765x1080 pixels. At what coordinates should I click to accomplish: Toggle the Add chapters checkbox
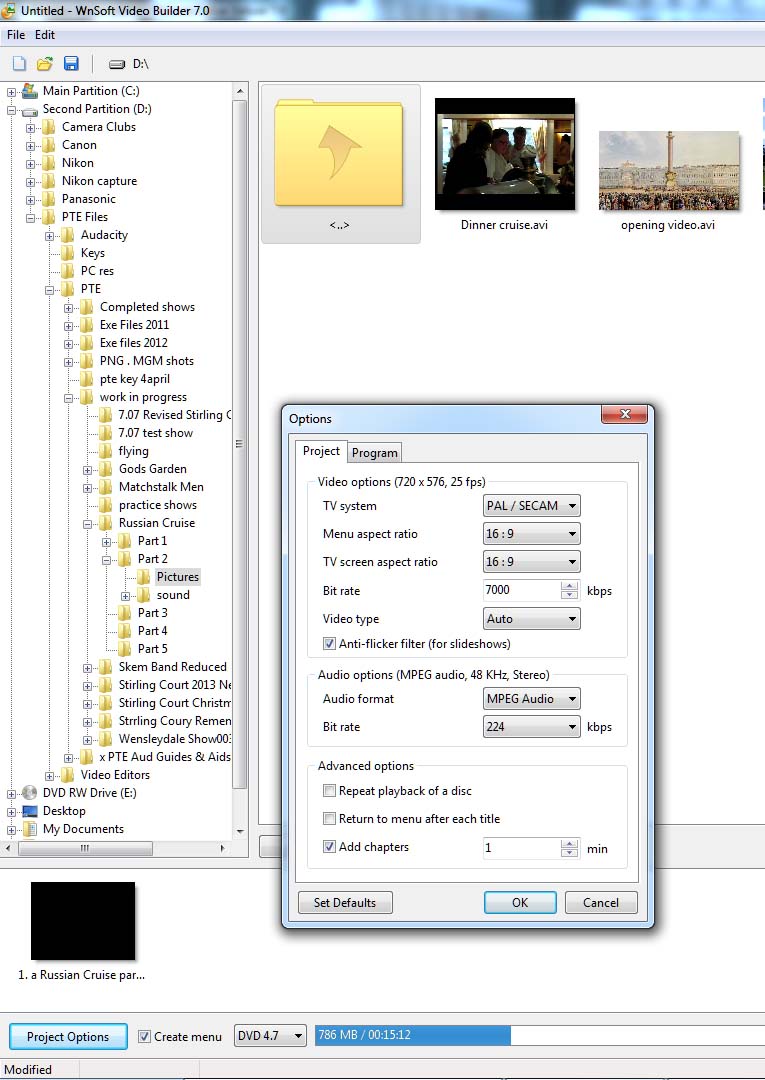tap(329, 847)
